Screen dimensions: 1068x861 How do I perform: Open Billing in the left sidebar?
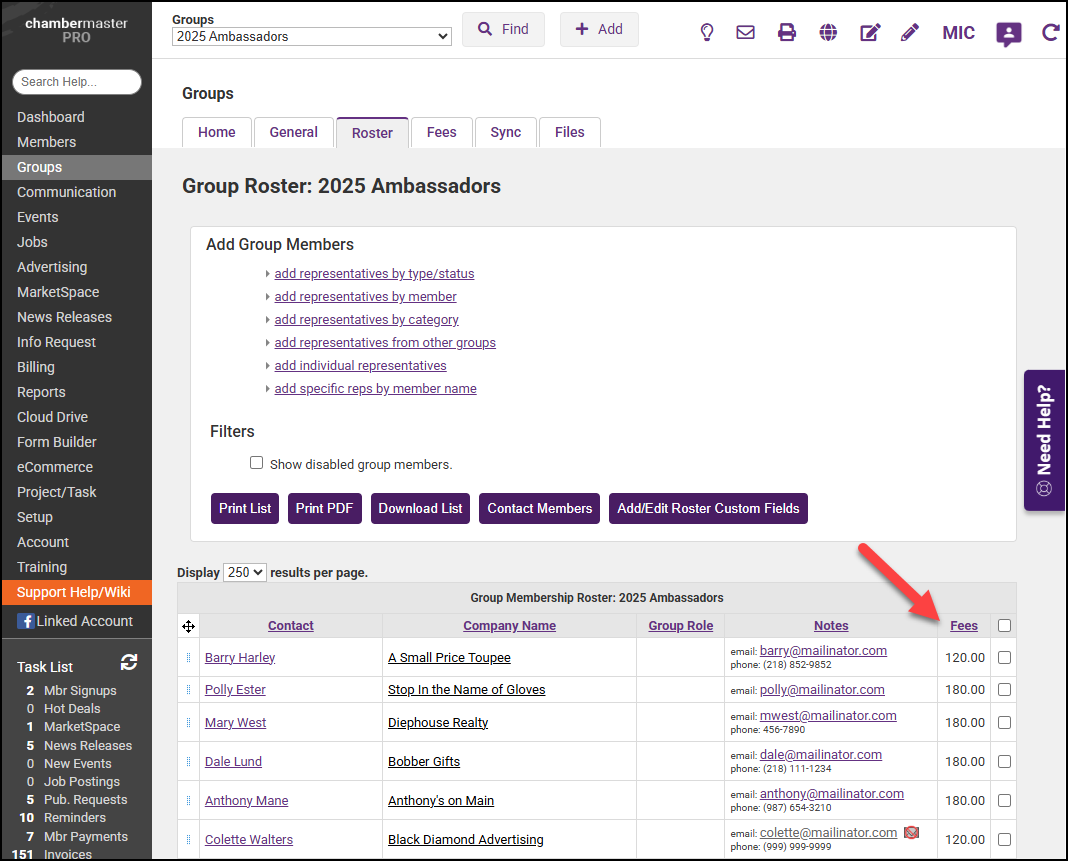click(x=36, y=367)
